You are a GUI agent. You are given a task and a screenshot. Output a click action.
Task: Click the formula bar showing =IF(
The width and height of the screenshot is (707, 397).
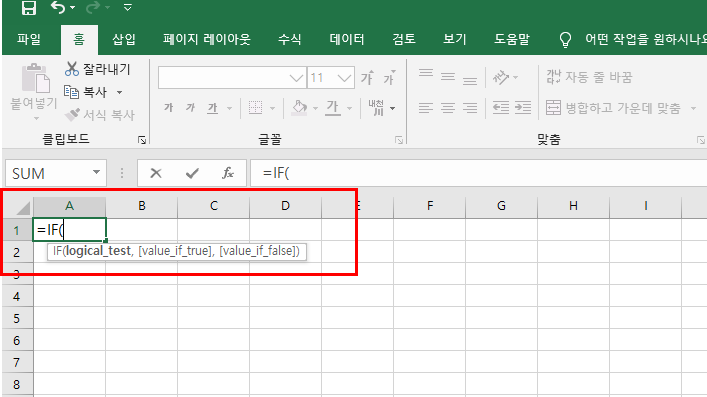coord(478,173)
